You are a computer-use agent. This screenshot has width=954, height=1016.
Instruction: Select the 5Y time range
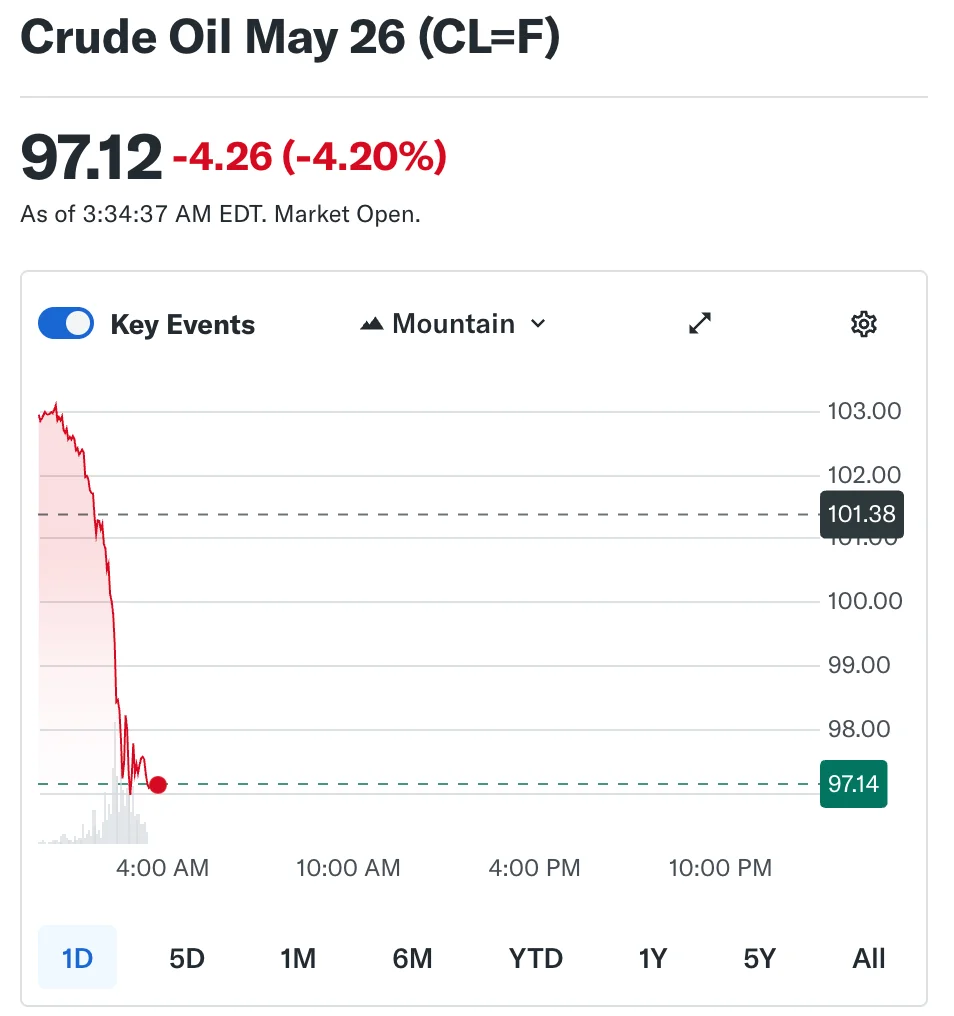pyautogui.click(x=760, y=958)
